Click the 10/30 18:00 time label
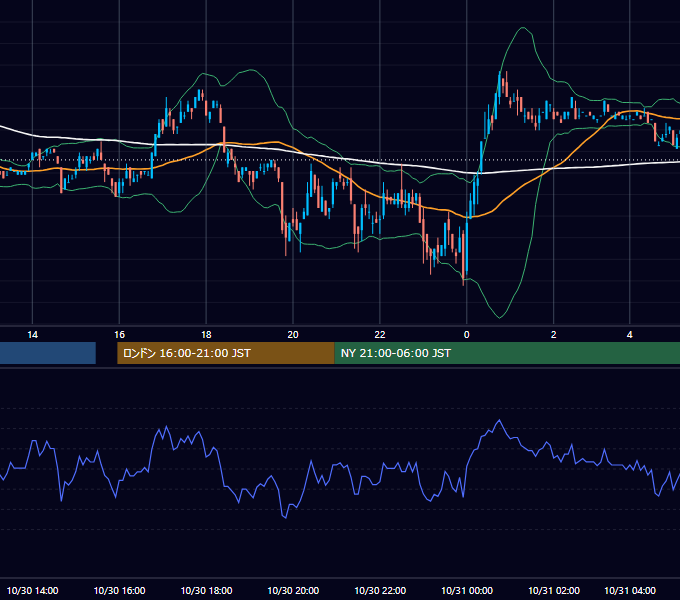Screen dimensions: 680x600 pyautogui.click(x=206, y=590)
